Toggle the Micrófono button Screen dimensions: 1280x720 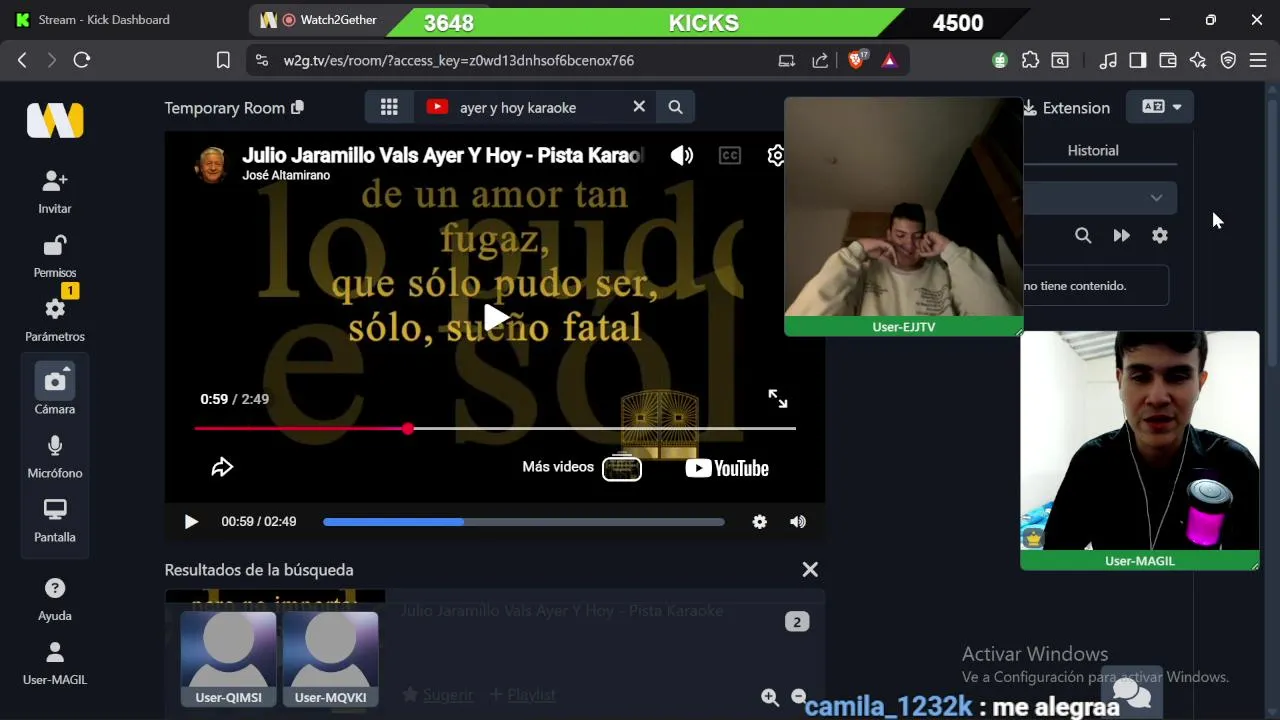pos(55,457)
